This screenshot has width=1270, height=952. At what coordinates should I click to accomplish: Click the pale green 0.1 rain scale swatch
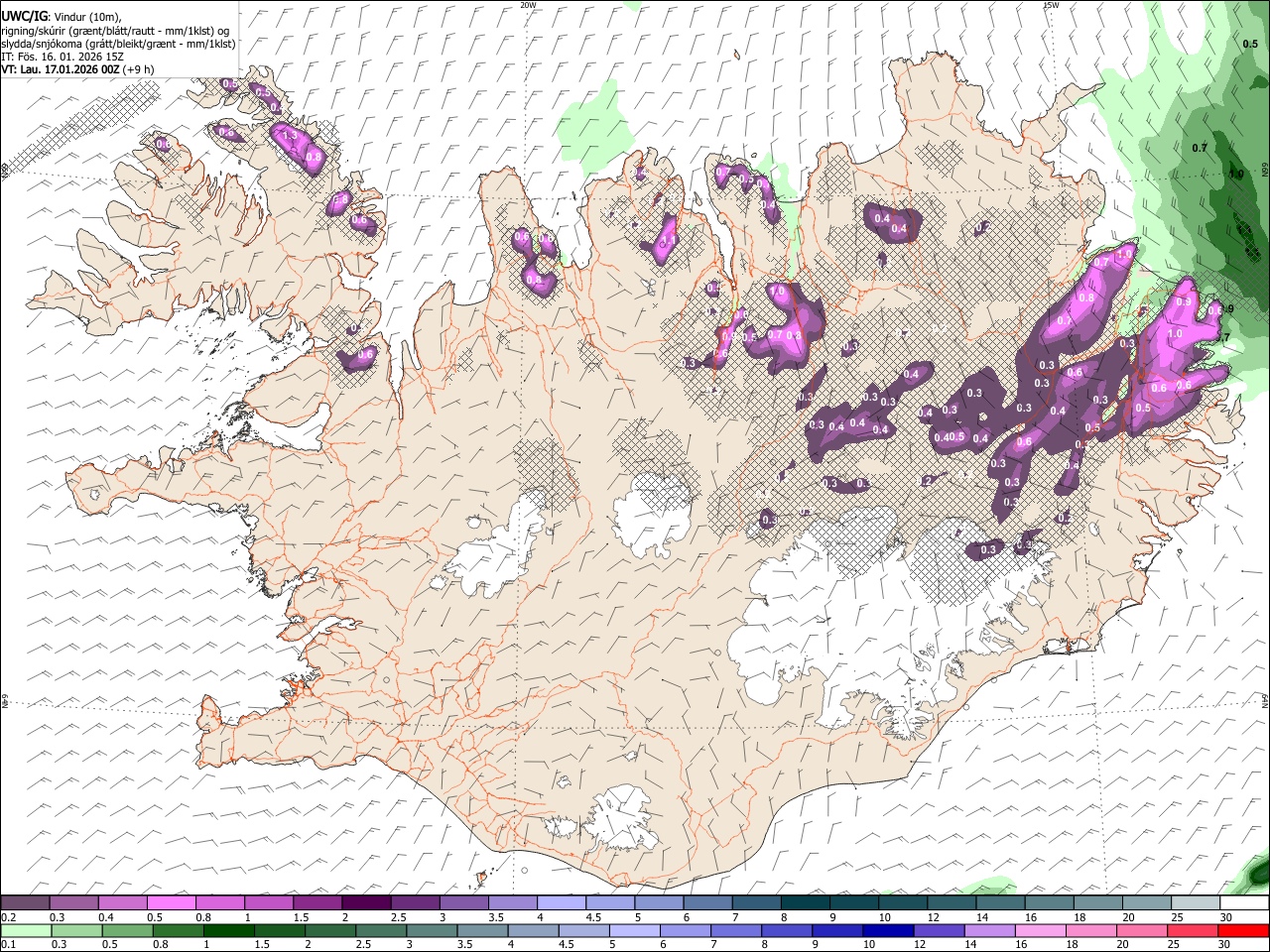[x=25, y=930]
